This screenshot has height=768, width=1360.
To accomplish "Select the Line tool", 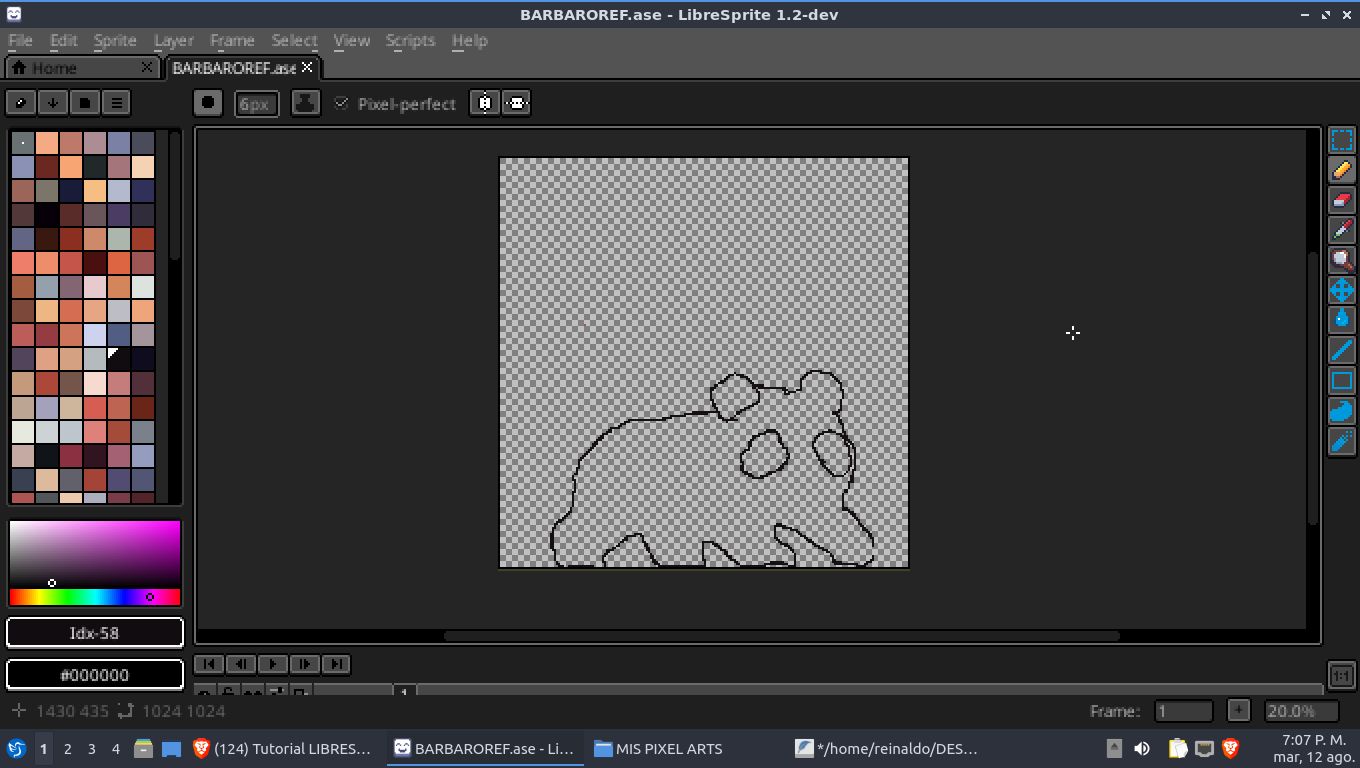I will 1341,350.
